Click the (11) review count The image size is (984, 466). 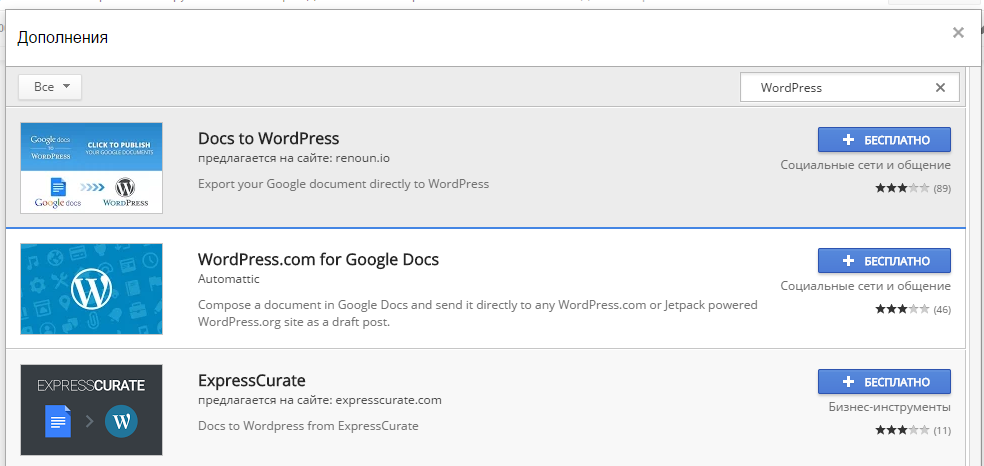942,430
